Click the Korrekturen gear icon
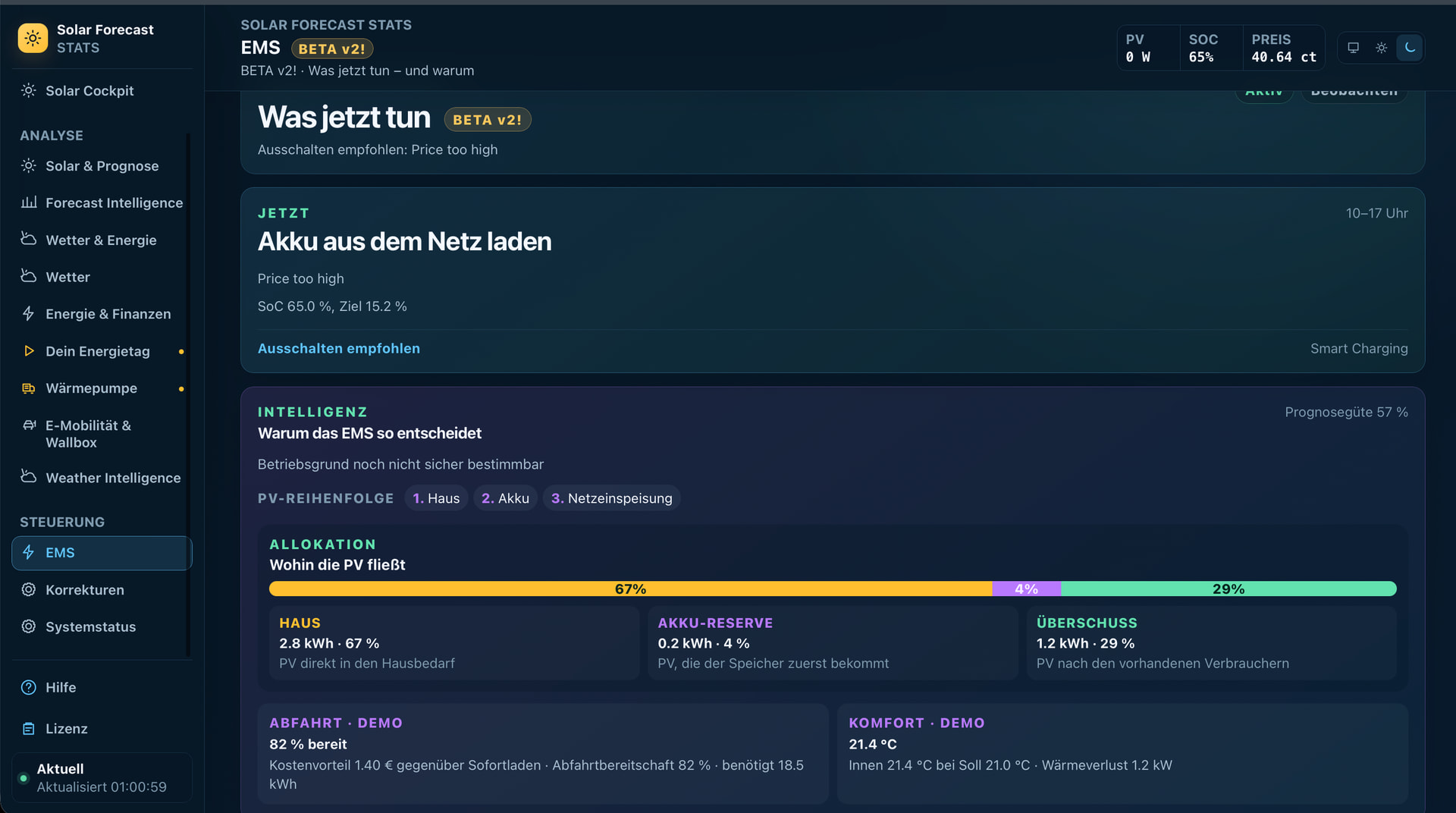Viewport: 1456px width, 813px height. coord(29,589)
